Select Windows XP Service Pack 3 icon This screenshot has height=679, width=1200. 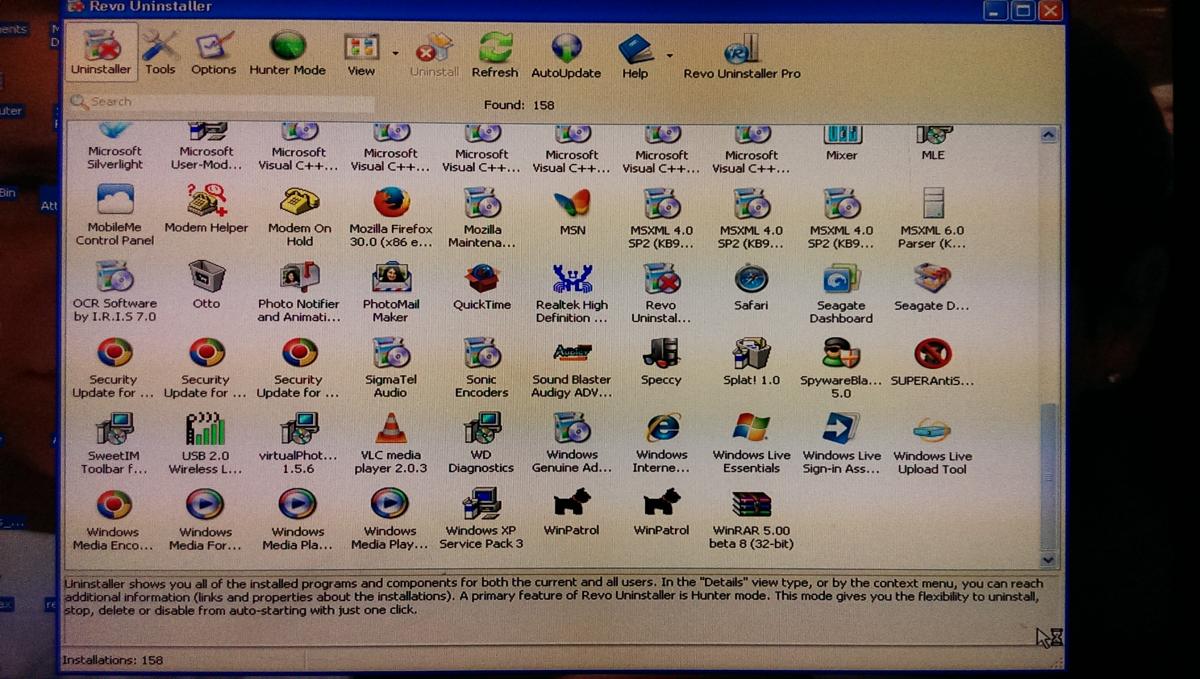pos(482,520)
